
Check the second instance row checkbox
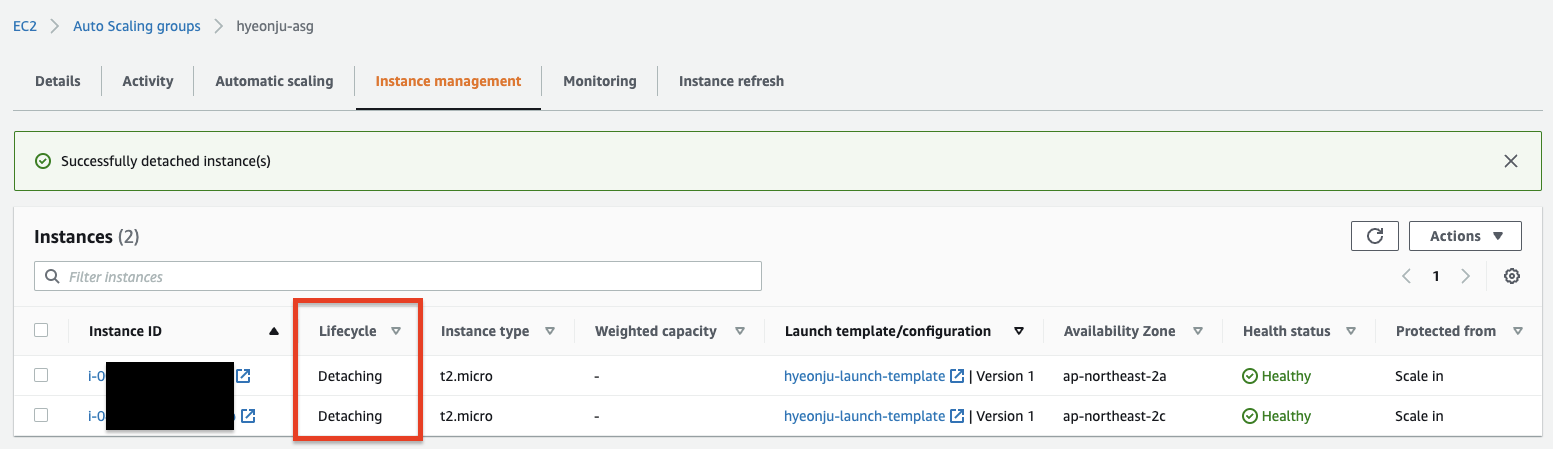point(41,415)
